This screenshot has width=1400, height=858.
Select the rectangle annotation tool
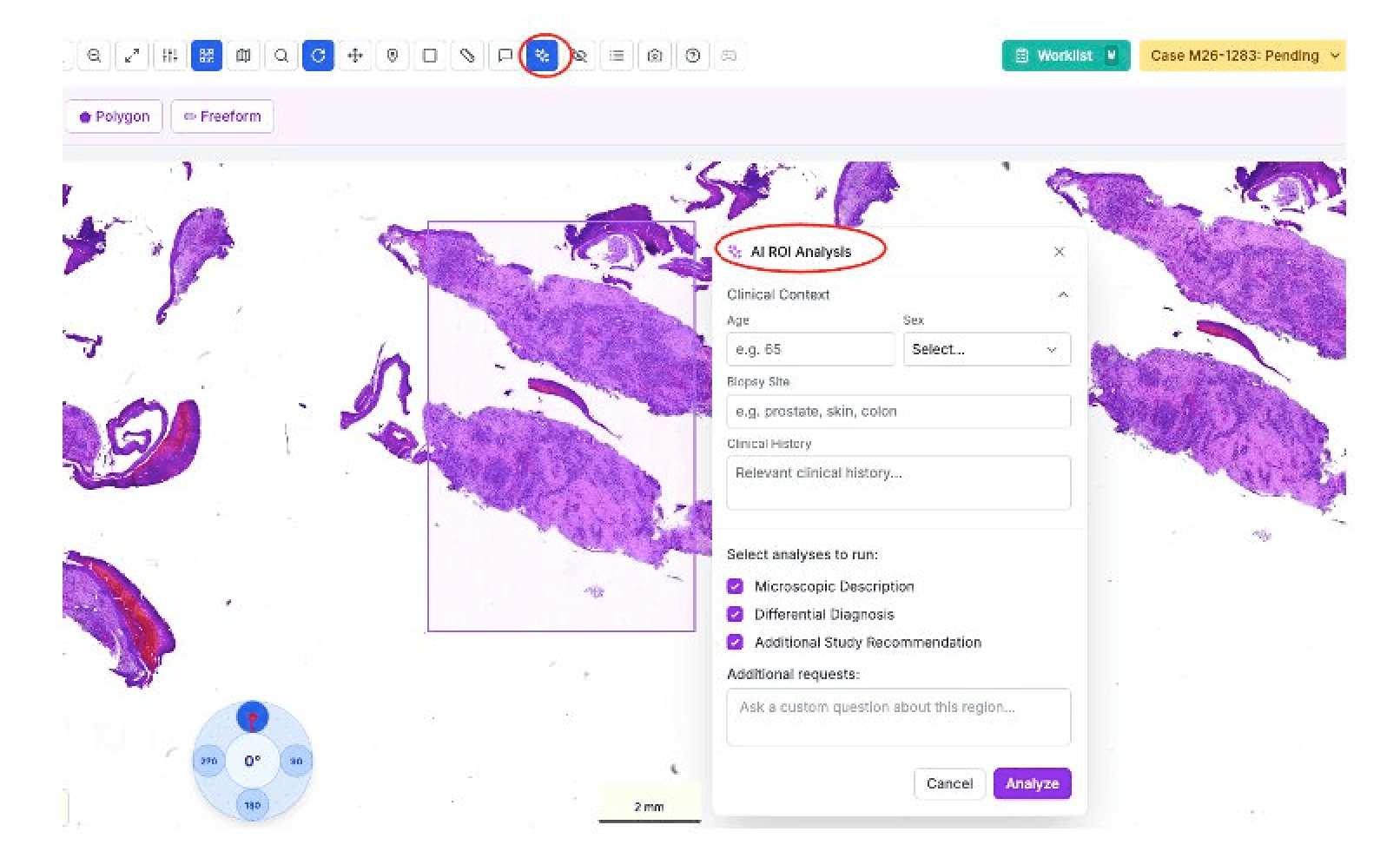(430, 56)
